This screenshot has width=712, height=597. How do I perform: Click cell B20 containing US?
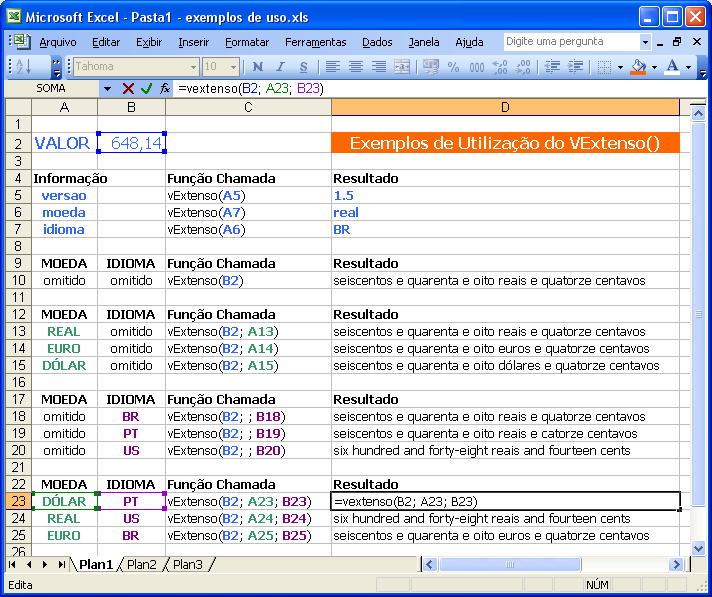pyautogui.click(x=131, y=450)
